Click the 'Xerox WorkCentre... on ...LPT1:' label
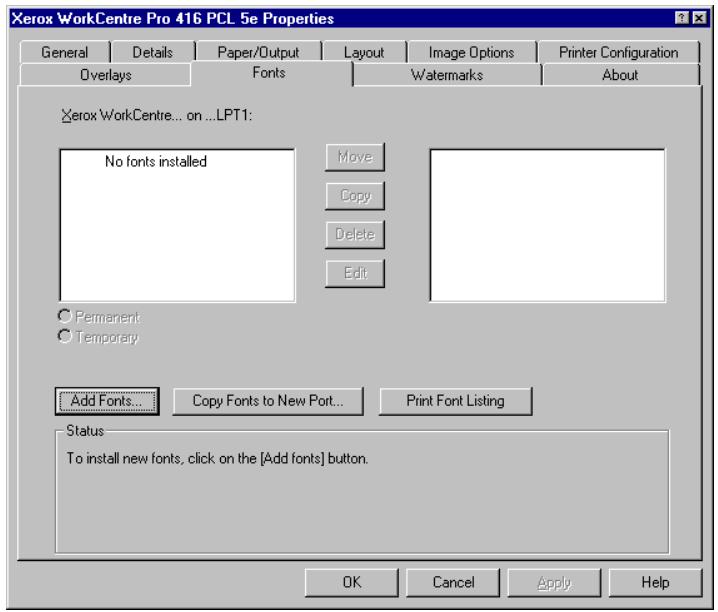Viewport: 718px width, 612px height. point(157,115)
